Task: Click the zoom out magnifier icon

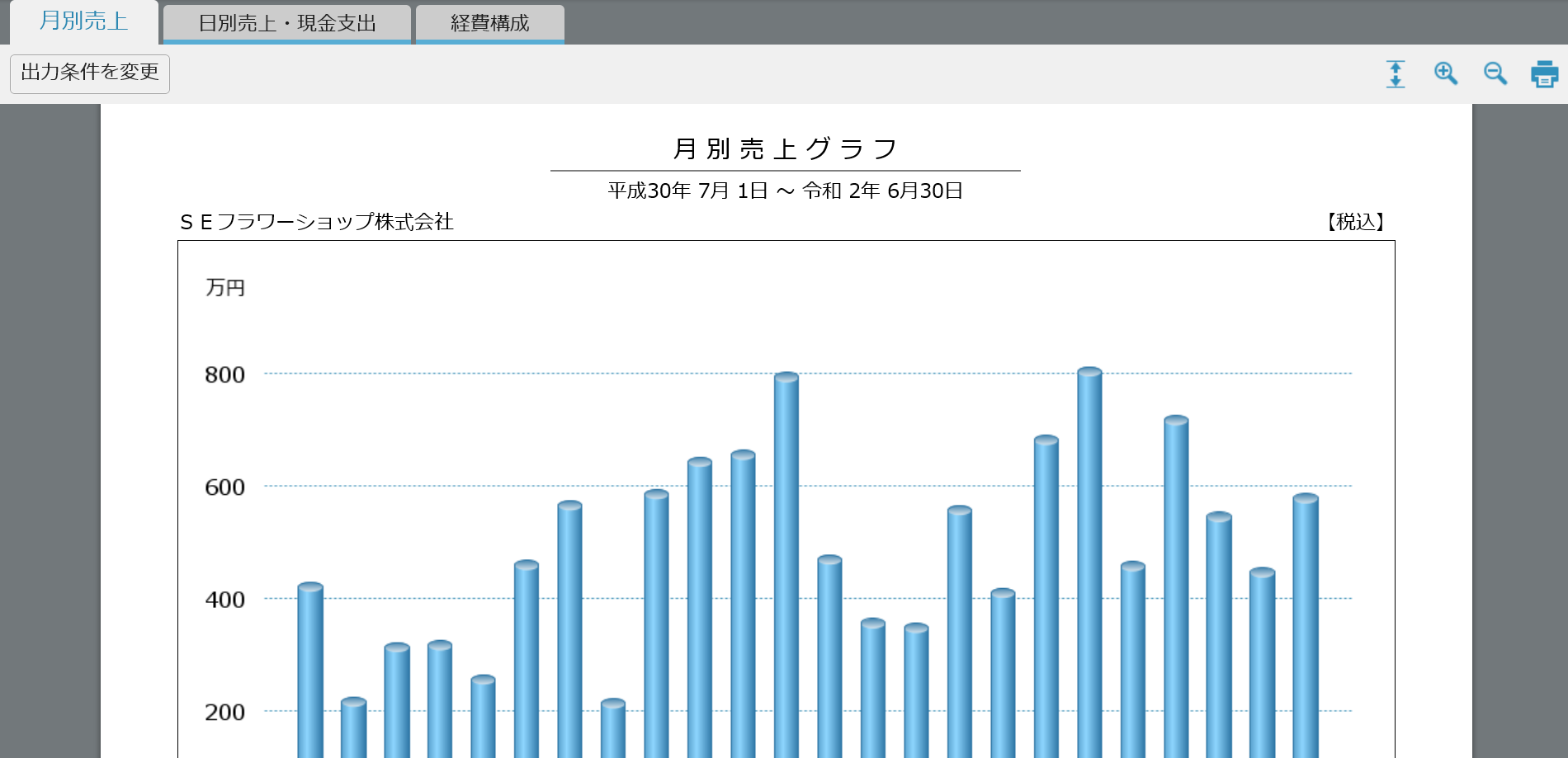Action: coord(1495,73)
